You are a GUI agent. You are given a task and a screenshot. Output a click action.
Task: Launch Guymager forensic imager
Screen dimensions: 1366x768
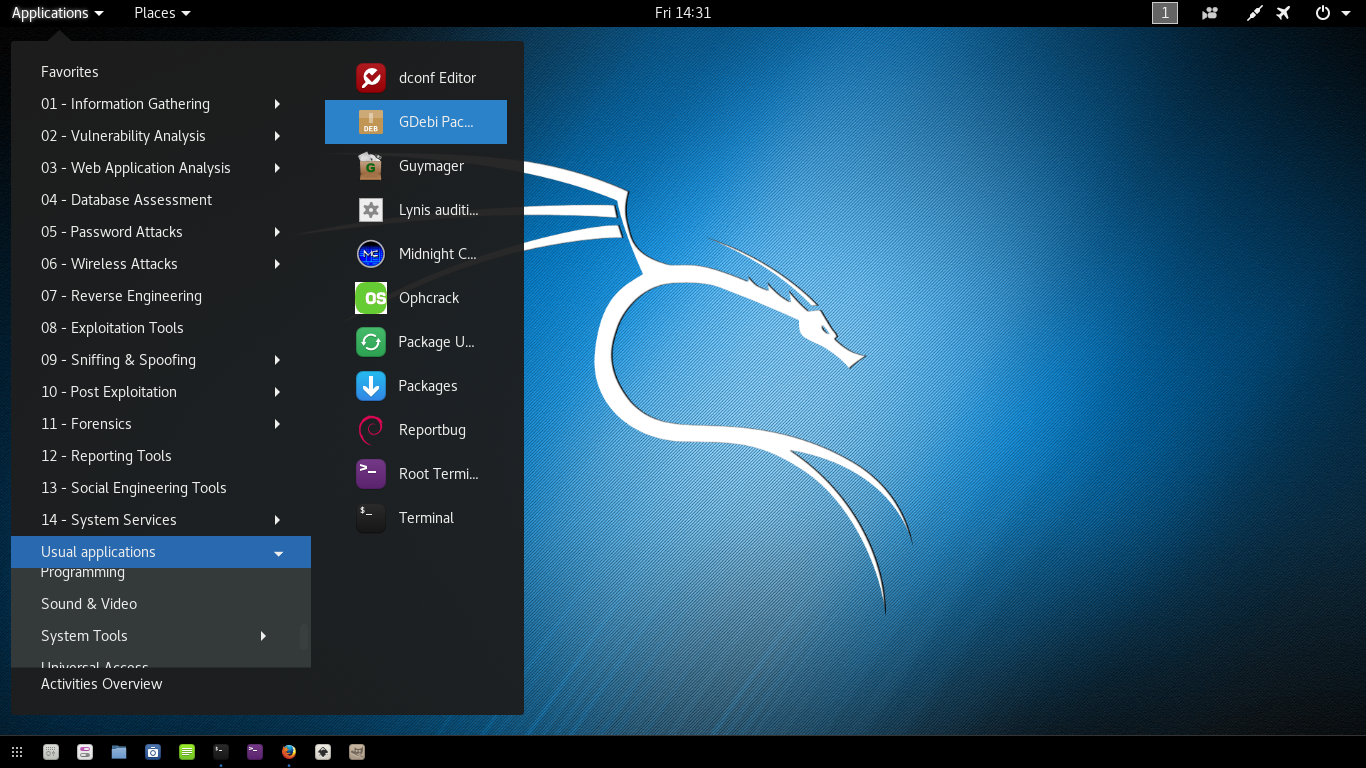tap(430, 166)
